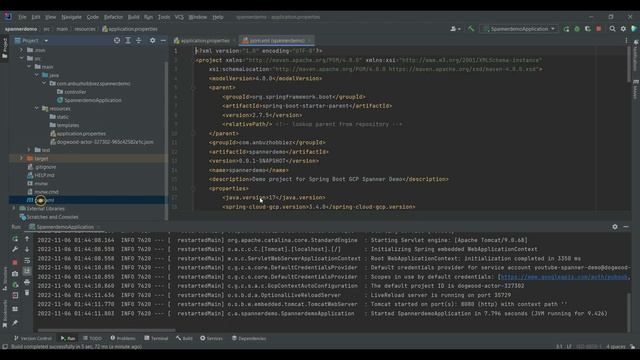Click the down arrow in Run console
This screenshot has height=360, width=640.
click(27, 249)
